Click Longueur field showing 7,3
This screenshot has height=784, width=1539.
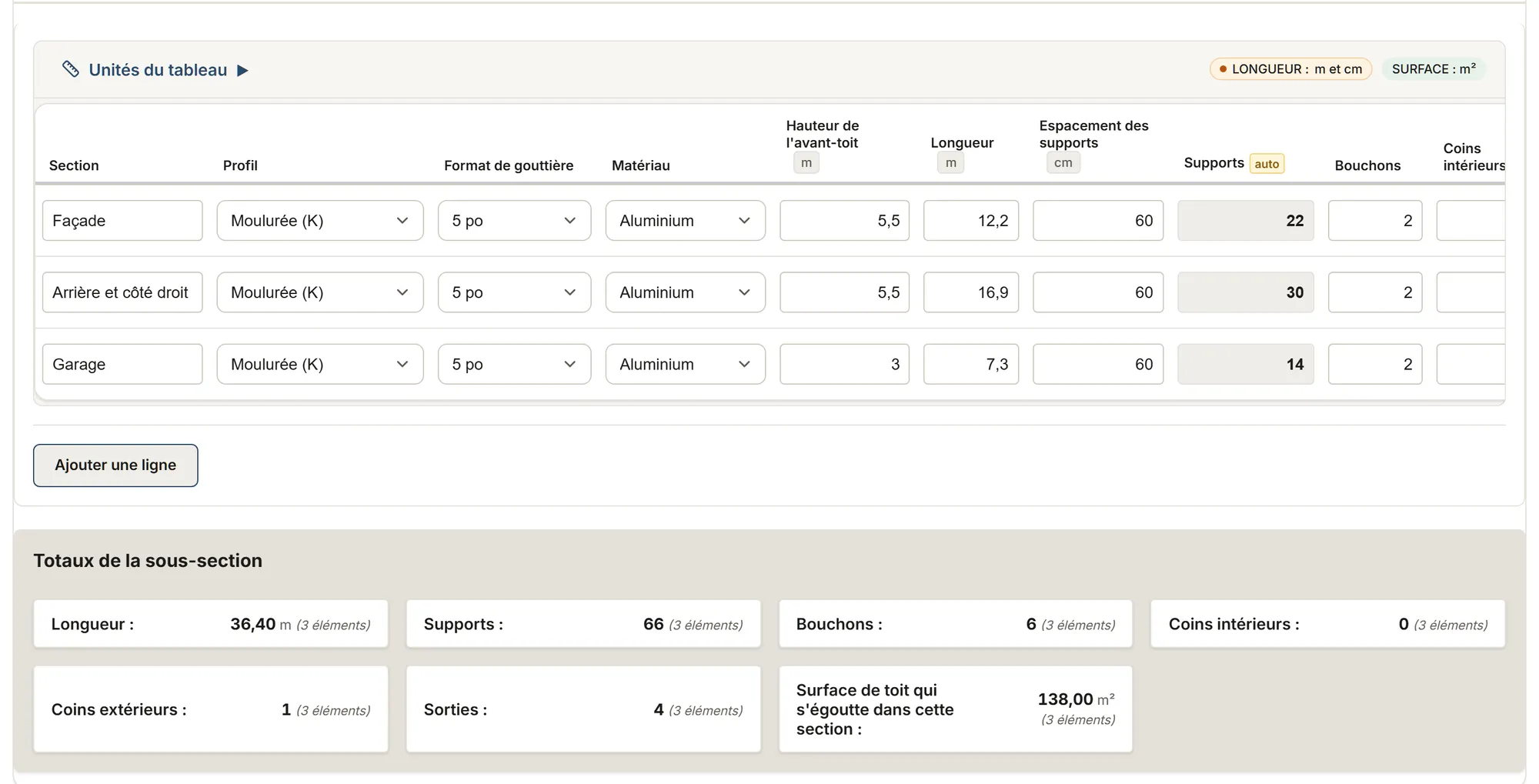click(x=971, y=364)
